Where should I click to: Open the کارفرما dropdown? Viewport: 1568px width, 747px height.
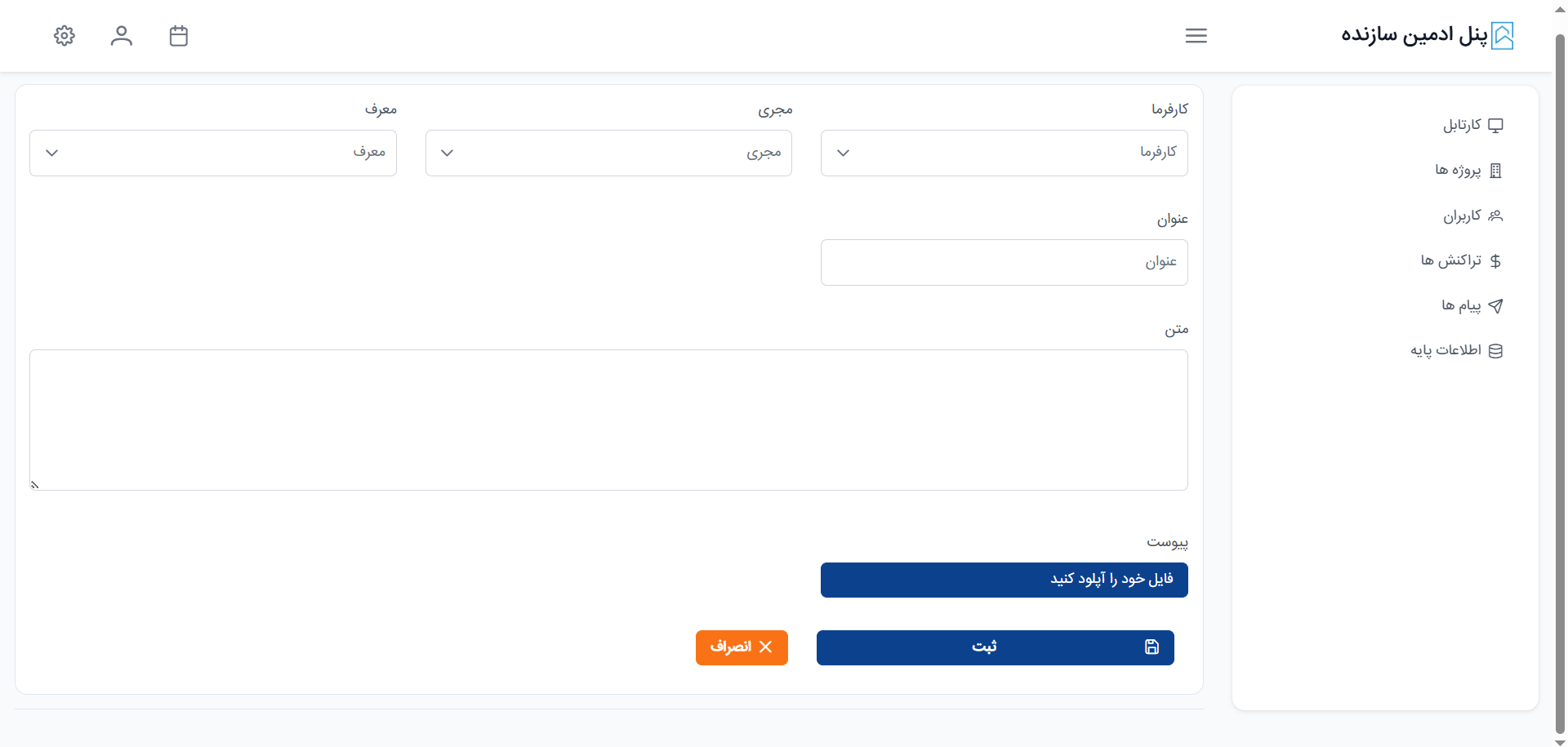[1004, 153]
